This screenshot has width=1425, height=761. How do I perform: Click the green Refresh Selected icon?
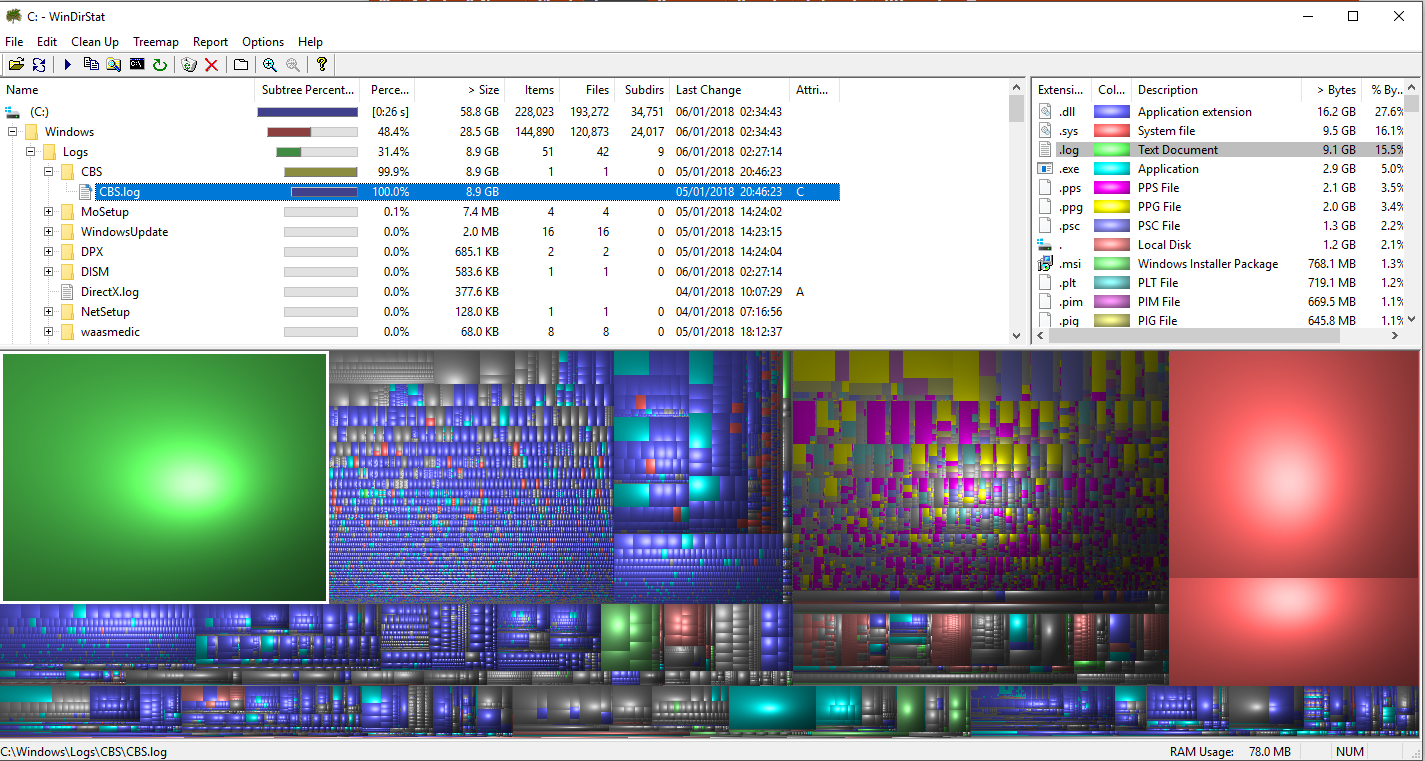click(x=159, y=65)
